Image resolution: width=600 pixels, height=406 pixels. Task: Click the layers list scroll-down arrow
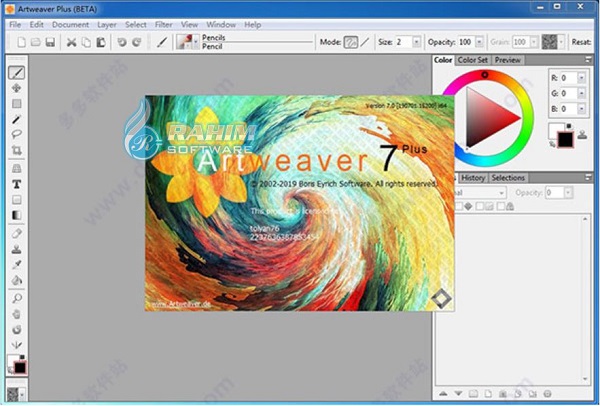pos(585,379)
